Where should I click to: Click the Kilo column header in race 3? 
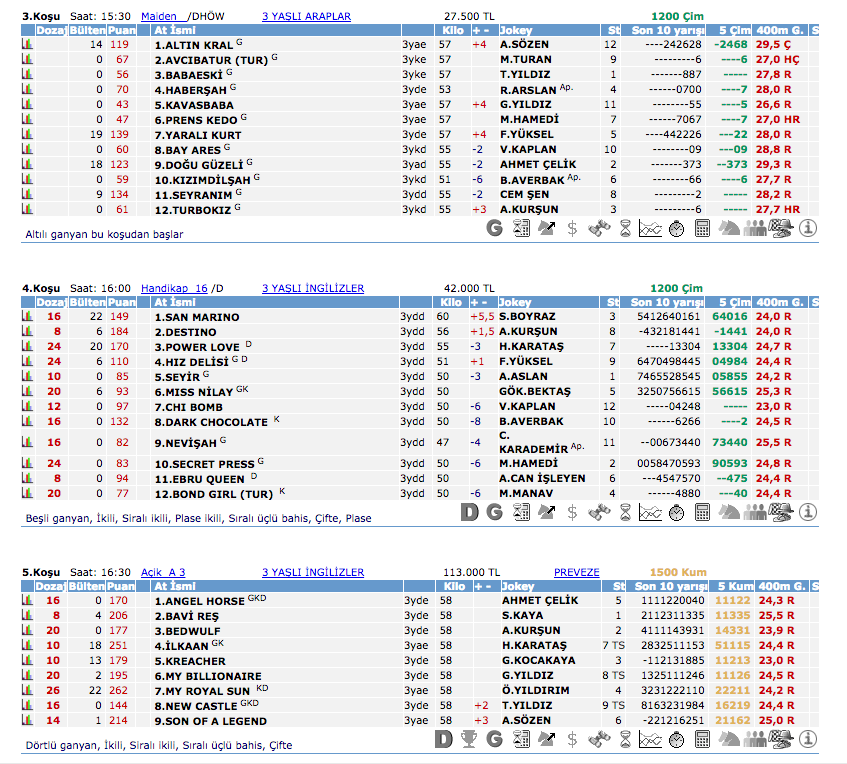pyautogui.click(x=453, y=31)
